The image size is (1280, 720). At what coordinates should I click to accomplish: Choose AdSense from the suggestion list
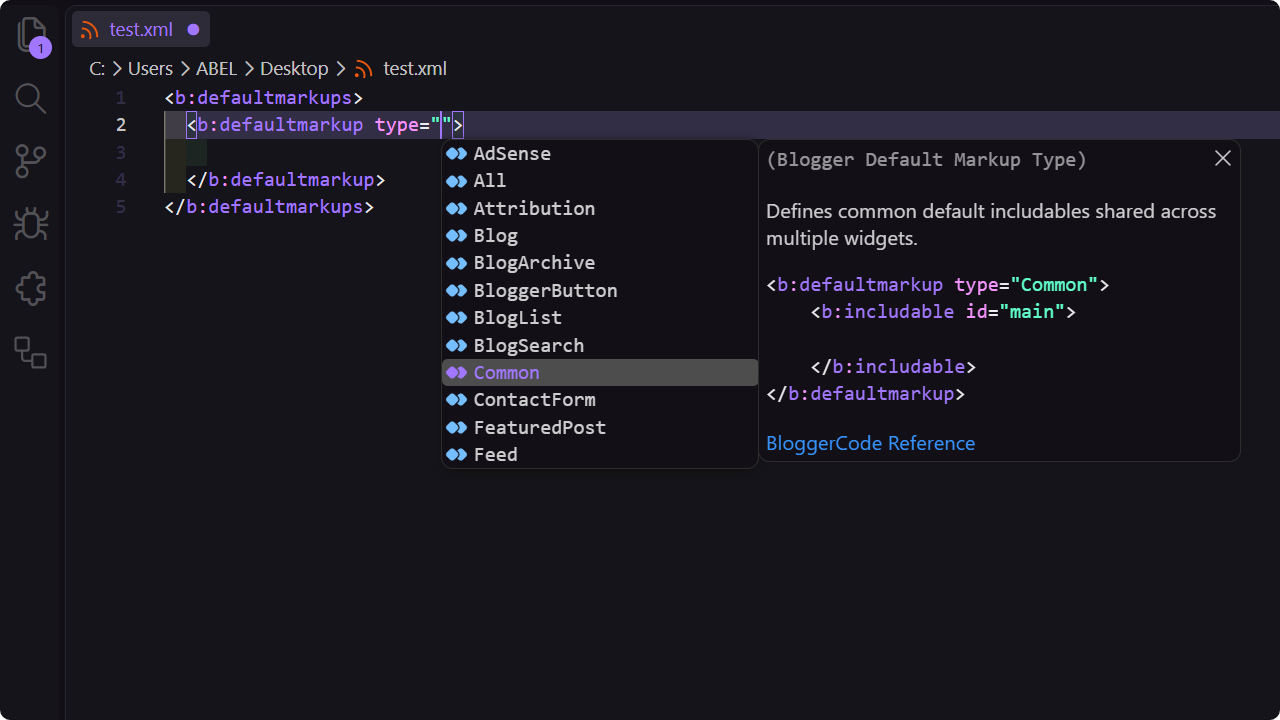click(x=600, y=154)
